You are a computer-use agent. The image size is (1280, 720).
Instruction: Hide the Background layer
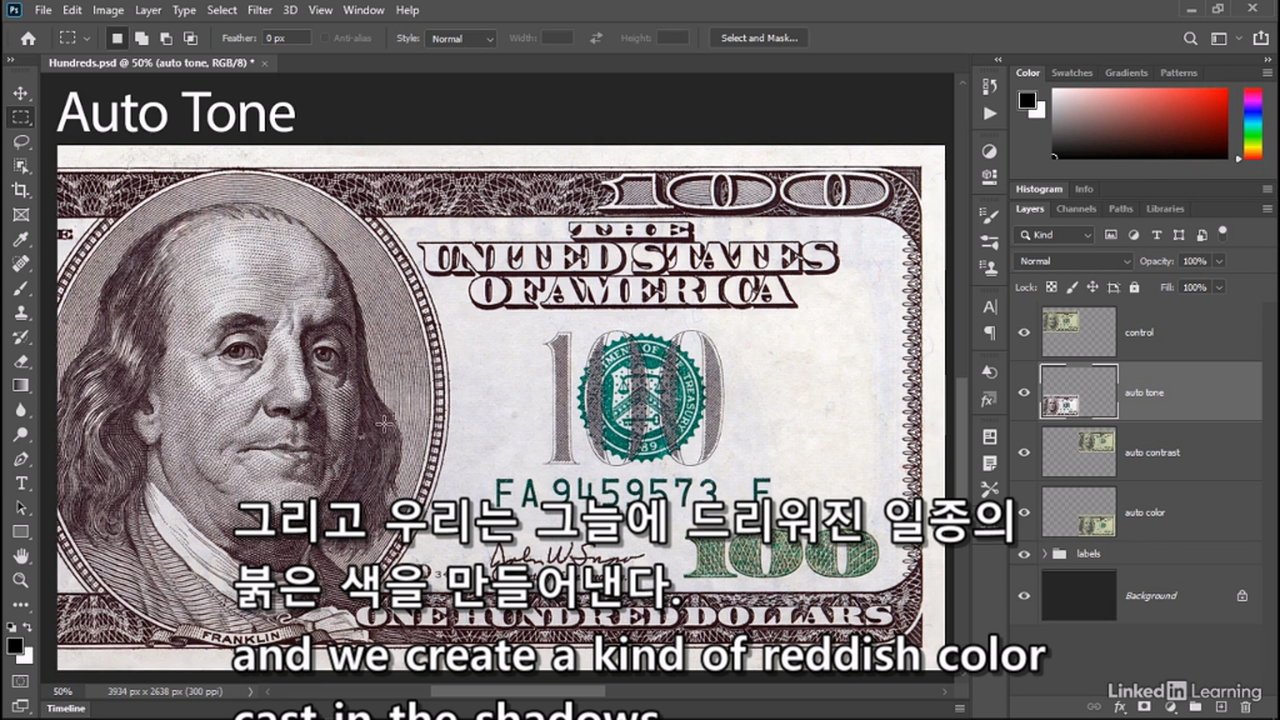point(1024,595)
